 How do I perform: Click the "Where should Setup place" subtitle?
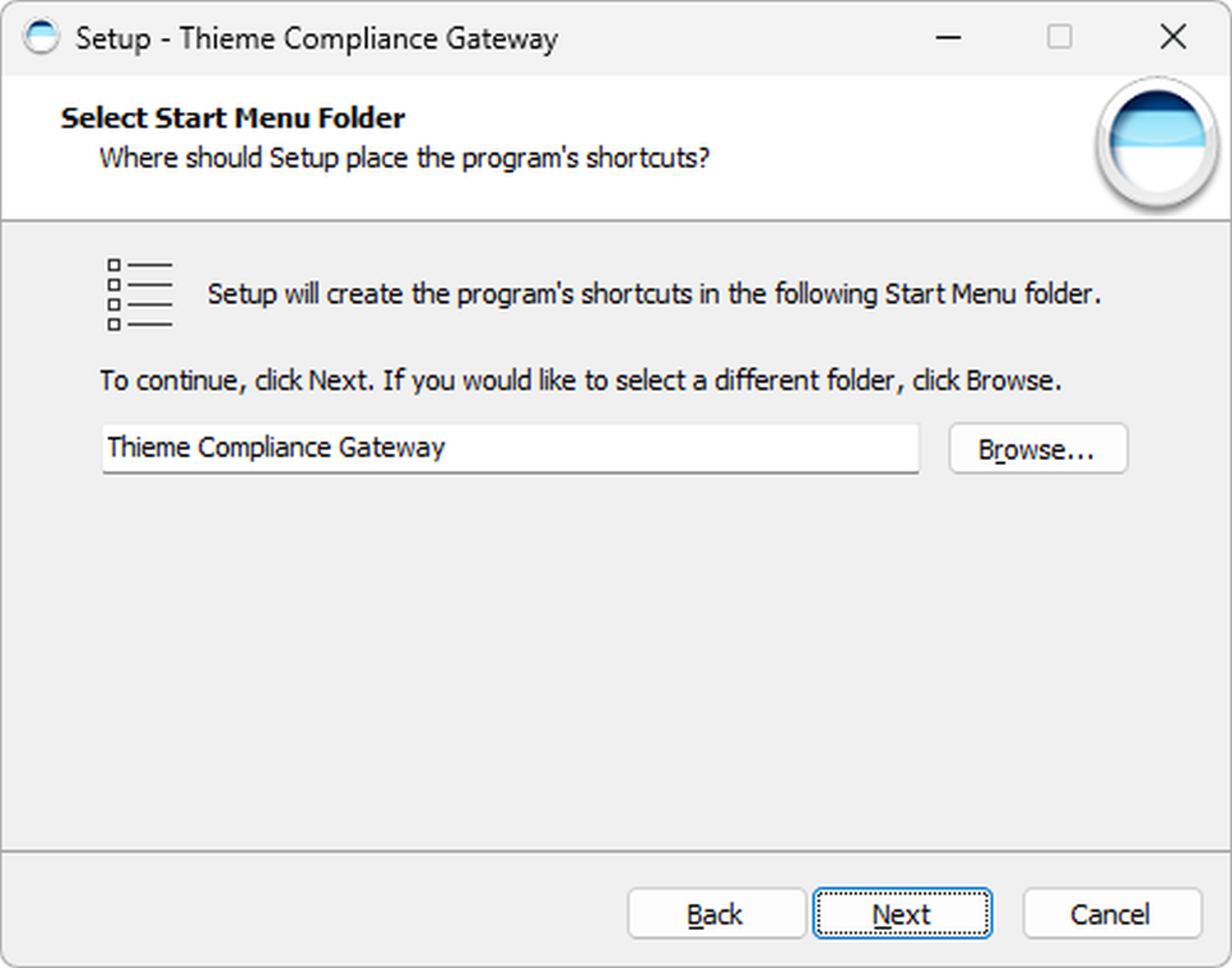click(404, 157)
